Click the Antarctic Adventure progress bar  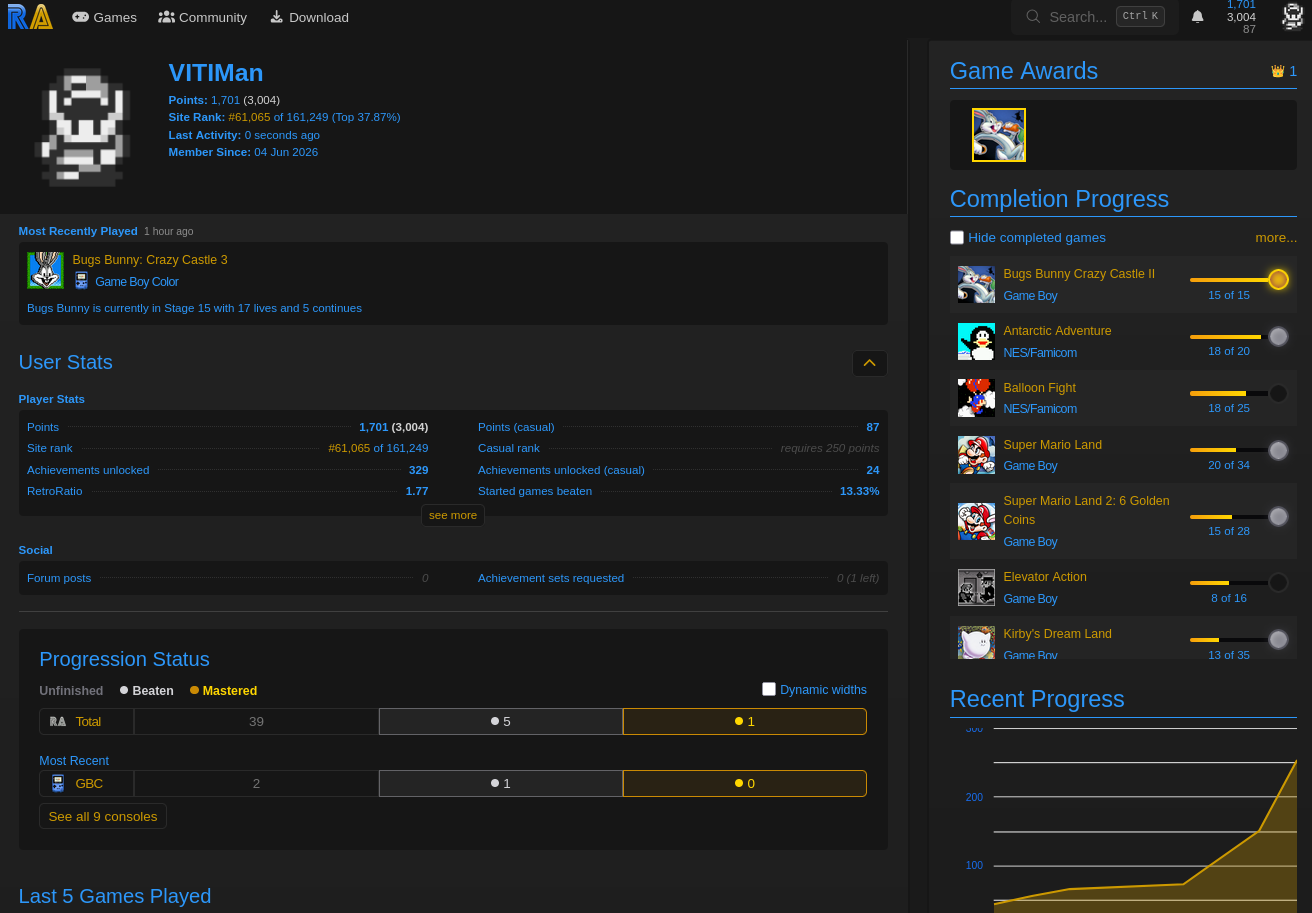pos(1229,337)
